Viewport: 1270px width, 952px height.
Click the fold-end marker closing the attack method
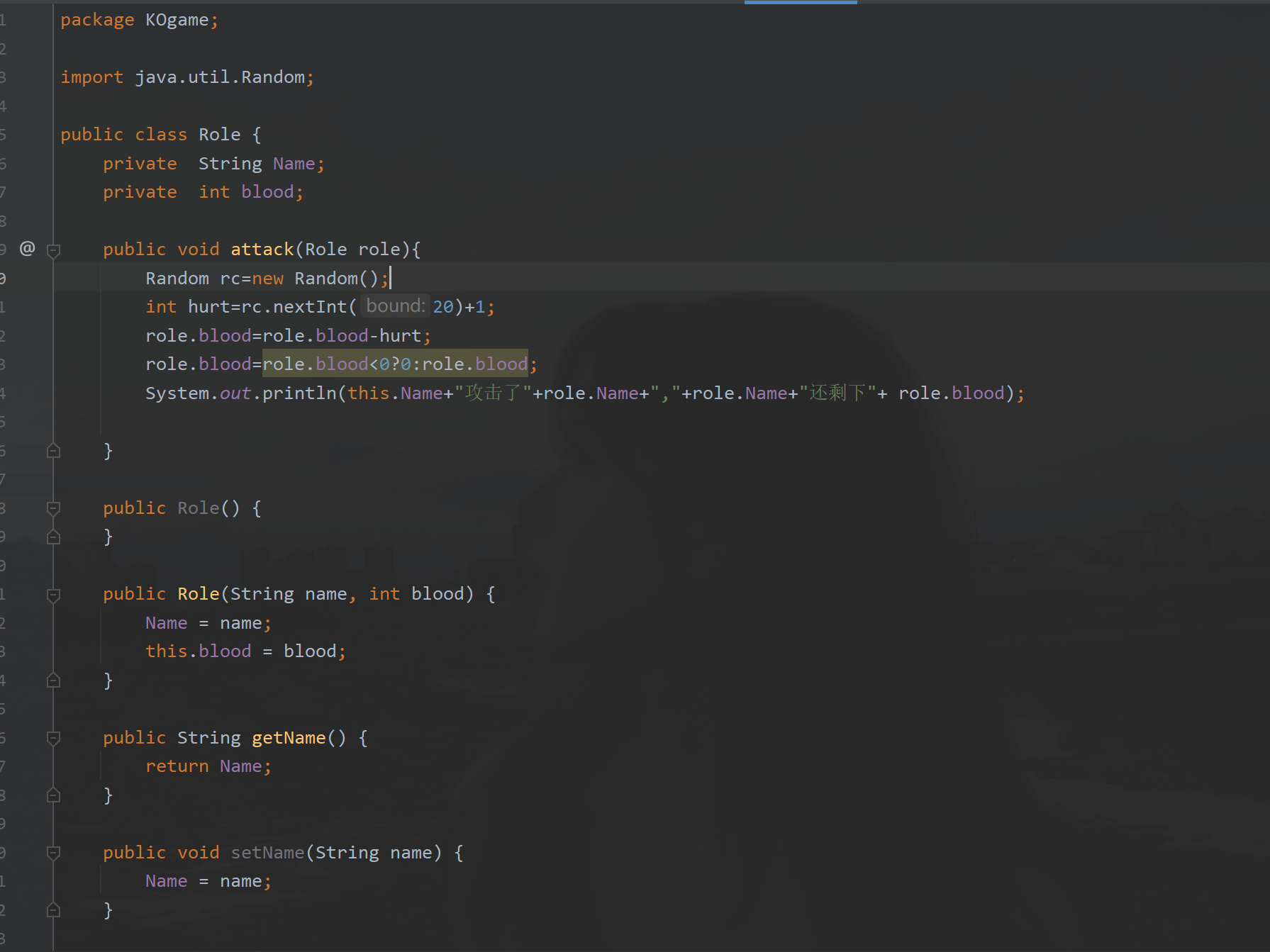click(x=53, y=451)
